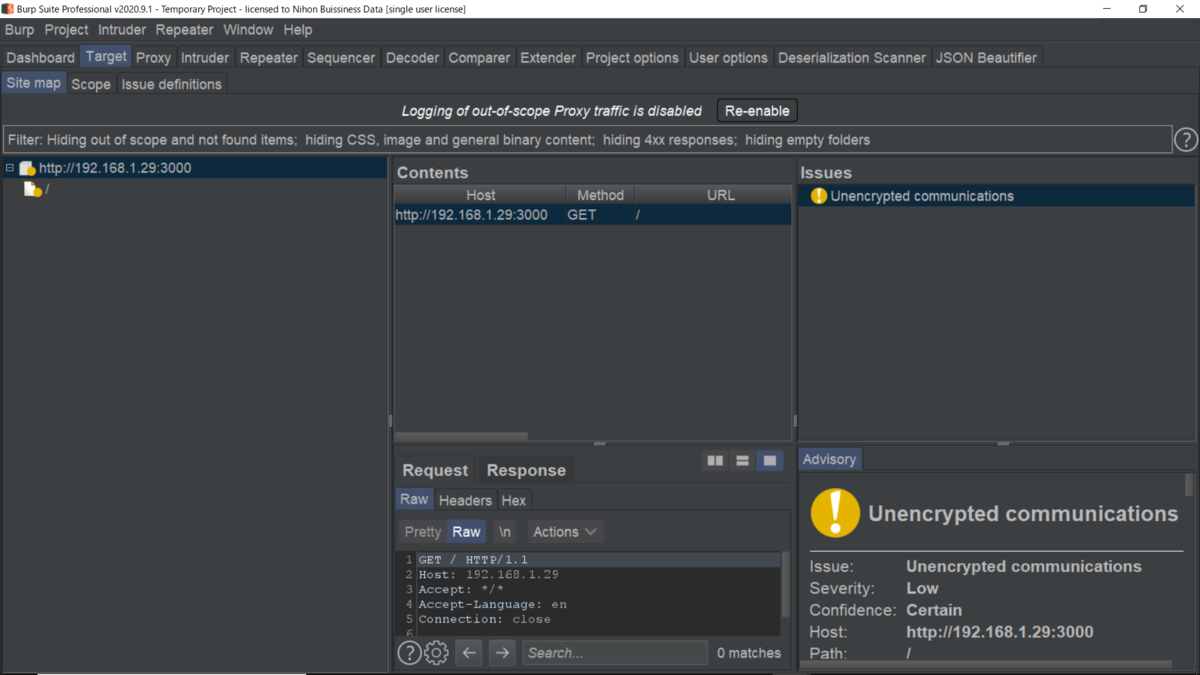Switch to the Response tab
Viewport: 1200px width, 675px height.
coord(526,470)
